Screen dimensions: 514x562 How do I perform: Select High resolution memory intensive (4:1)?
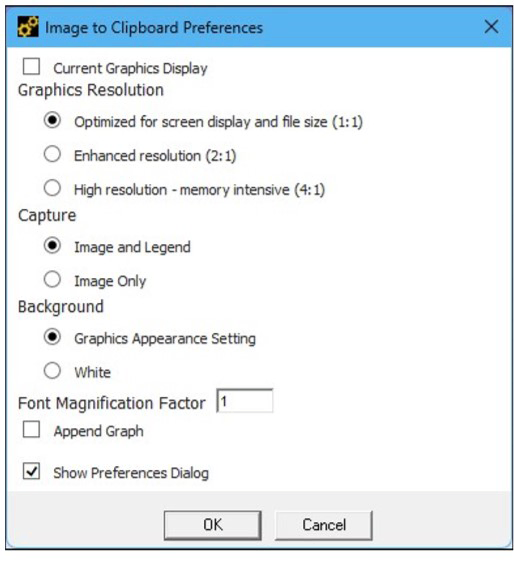[52, 189]
